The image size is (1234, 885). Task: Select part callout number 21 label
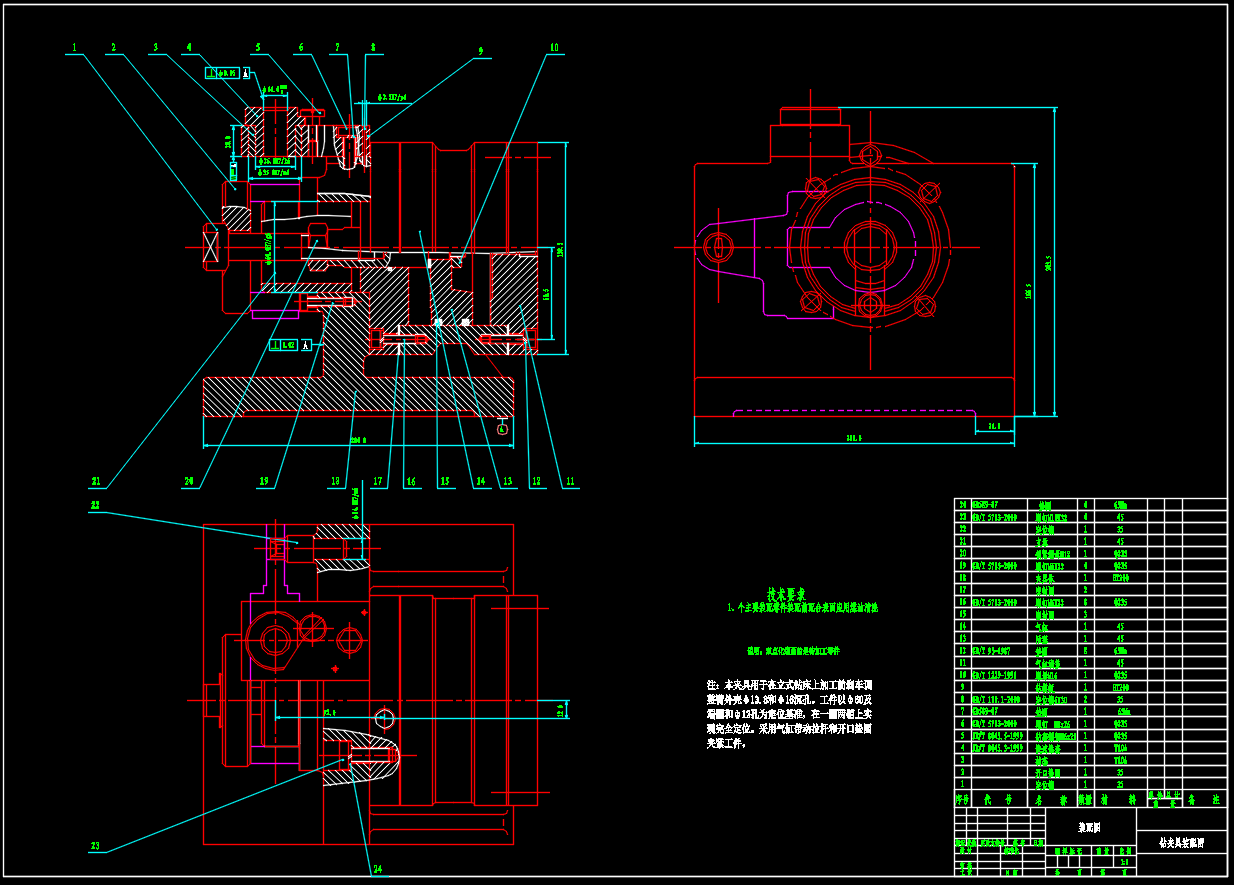click(110, 481)
